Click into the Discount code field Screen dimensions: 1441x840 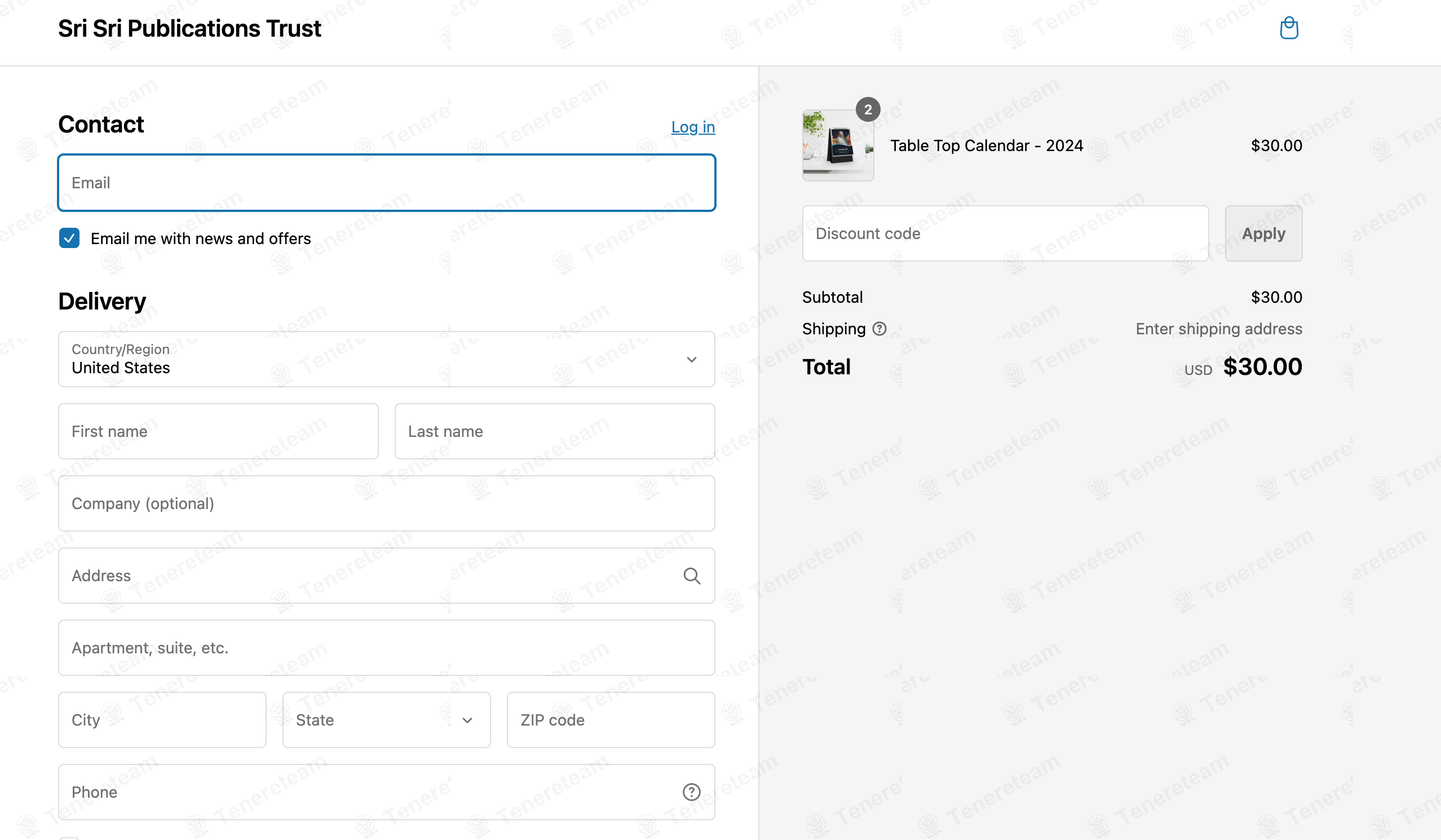pyautogui.click(x=1005, y=233)
